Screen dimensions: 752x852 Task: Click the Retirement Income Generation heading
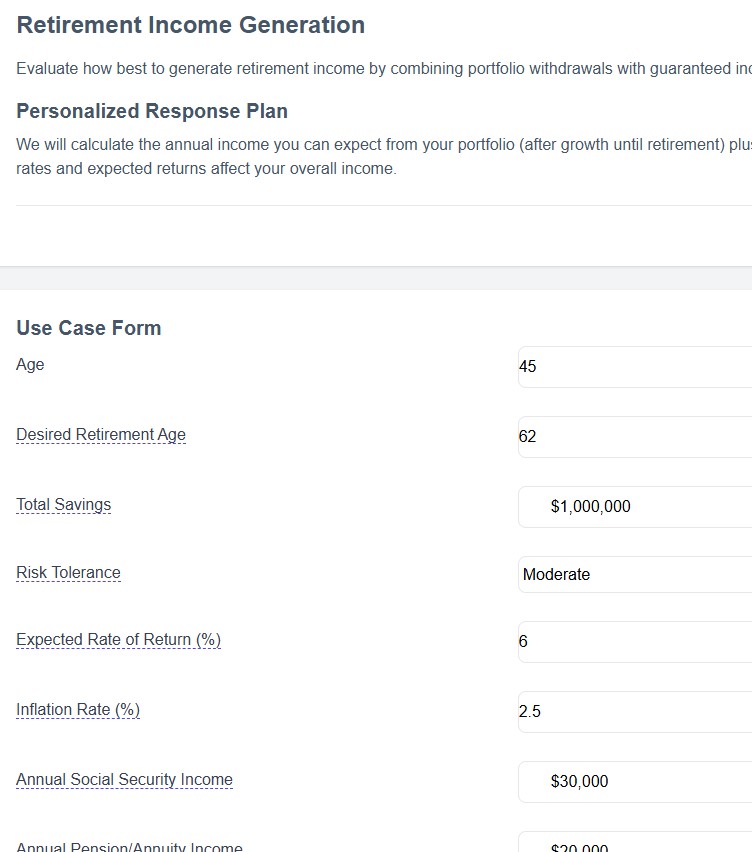[190, 24]
